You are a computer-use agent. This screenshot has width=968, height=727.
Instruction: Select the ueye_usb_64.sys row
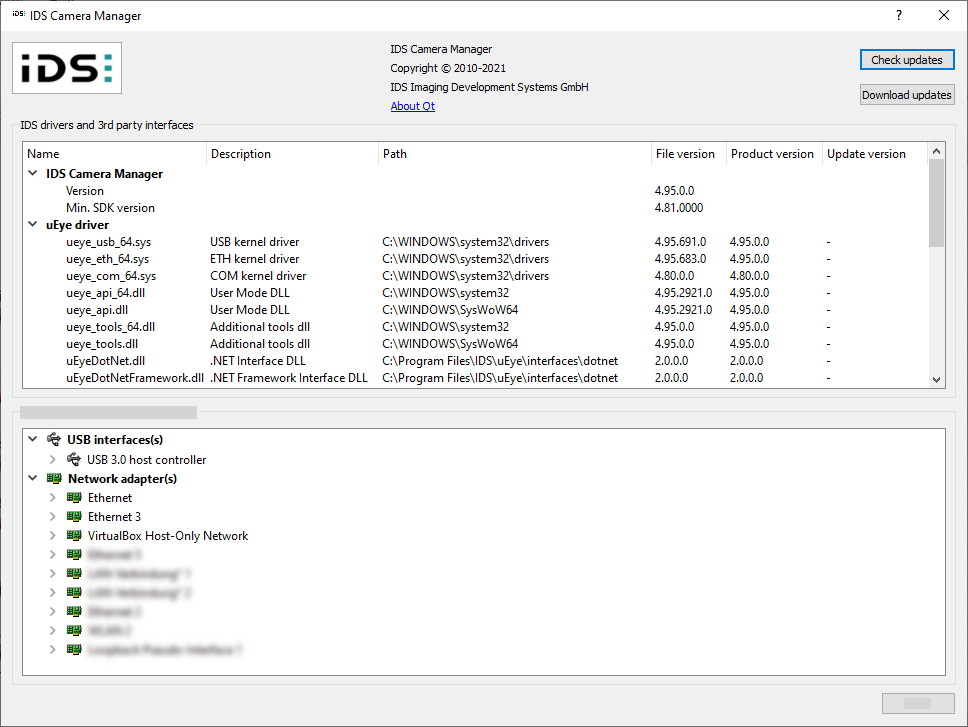475,242
